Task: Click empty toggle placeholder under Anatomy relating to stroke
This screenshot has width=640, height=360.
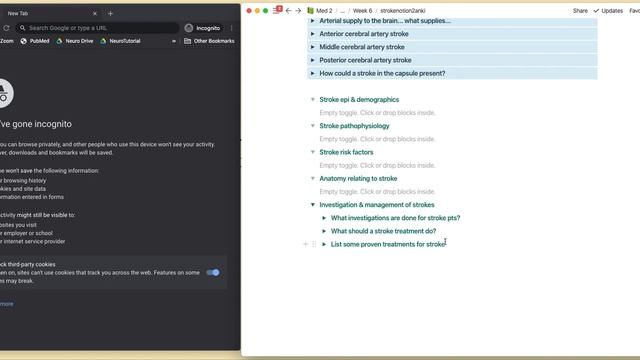Action: [377, 191]
